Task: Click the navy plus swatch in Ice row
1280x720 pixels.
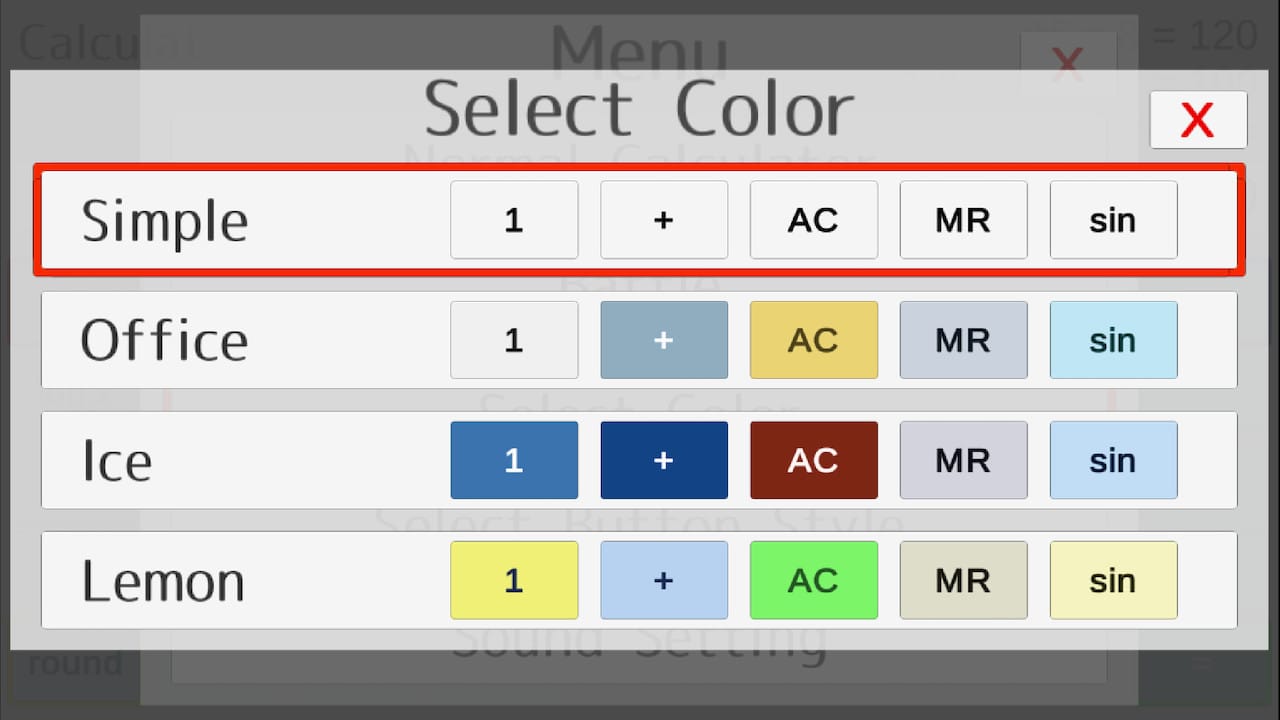Action: pos(664,460)
